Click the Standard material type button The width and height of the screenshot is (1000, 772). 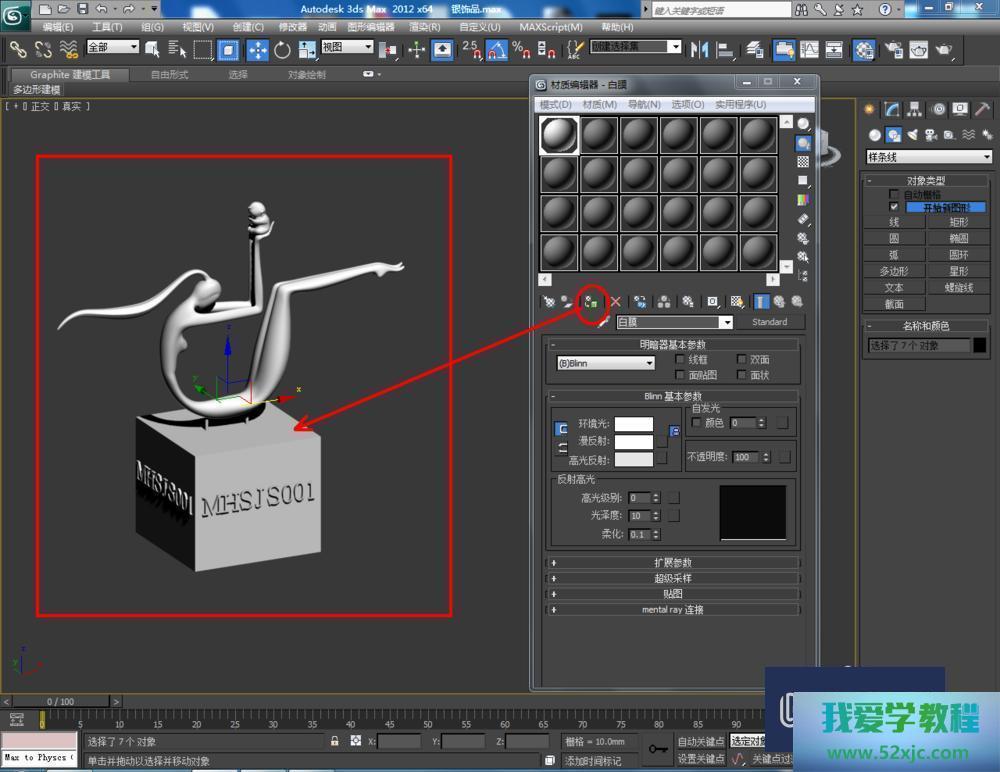tap(770, 322)
